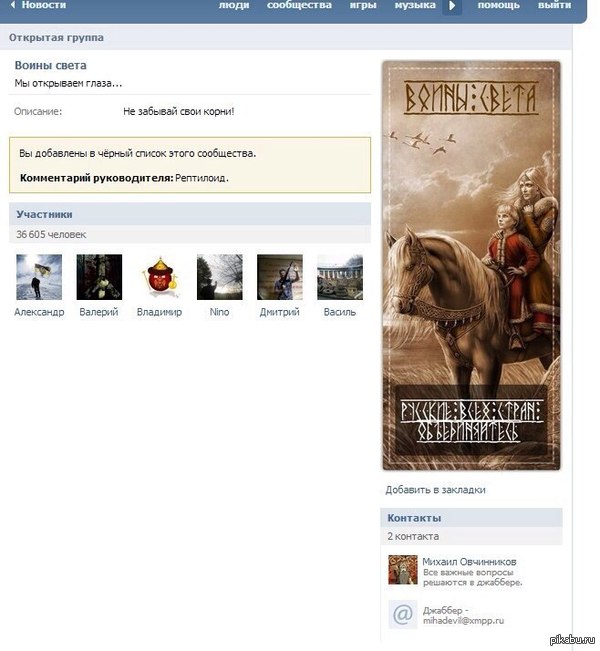The image size is (600, 651).
Task: Open the сообщества menu item
Action: coord(299,5)
